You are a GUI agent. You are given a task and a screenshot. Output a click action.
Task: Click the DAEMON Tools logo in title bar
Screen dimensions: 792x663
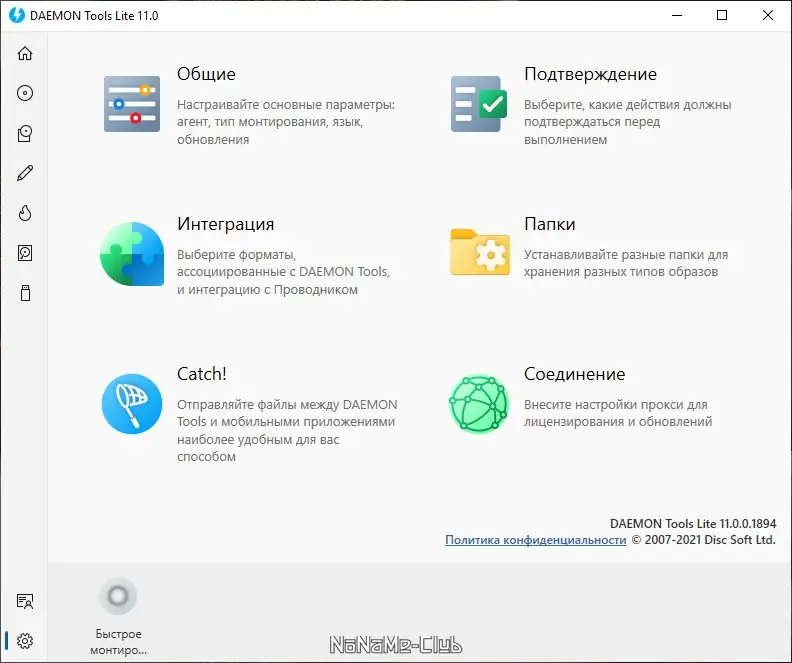click(17, 15)
